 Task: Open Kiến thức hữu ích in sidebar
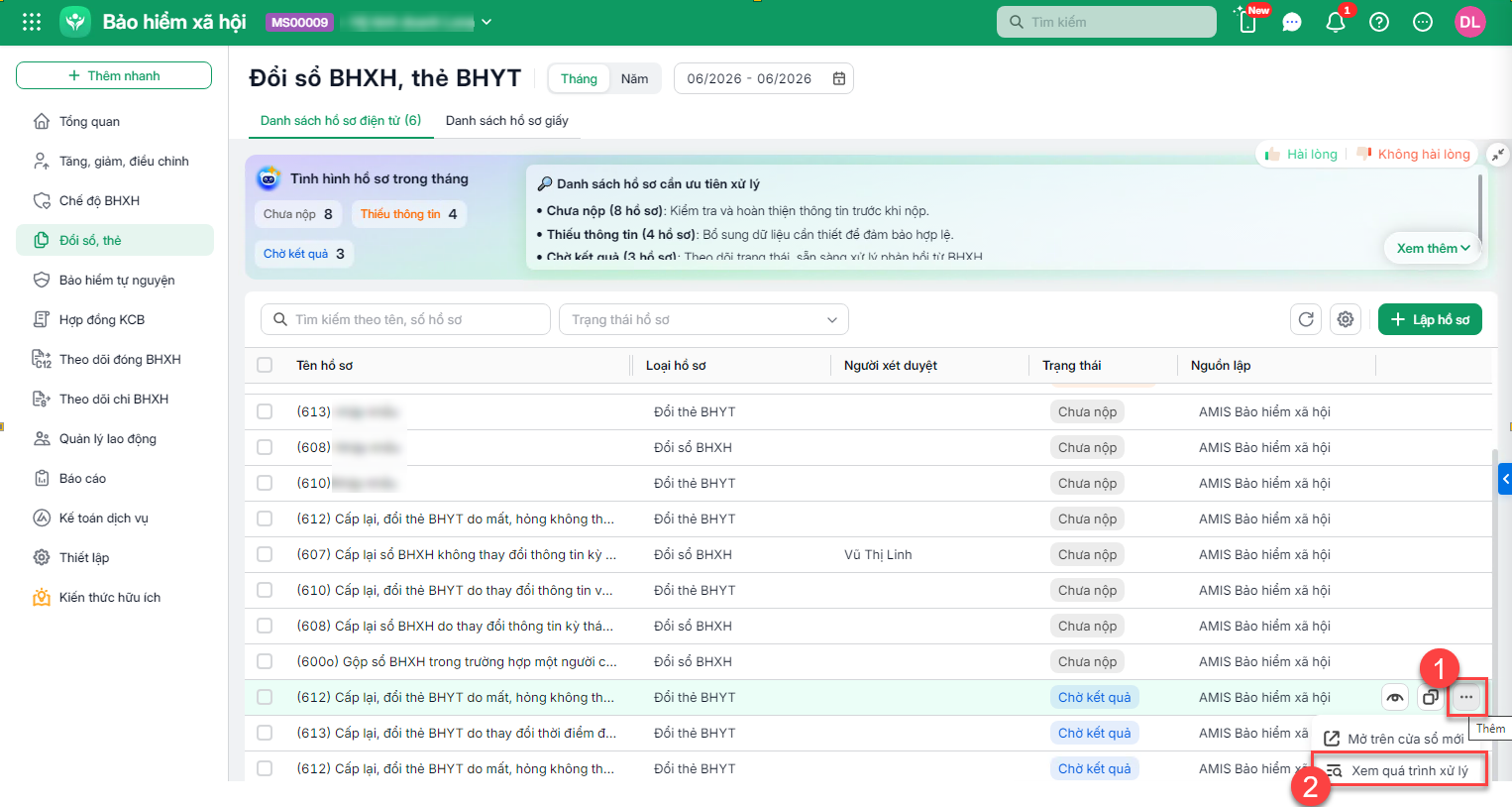coord(115,597)
